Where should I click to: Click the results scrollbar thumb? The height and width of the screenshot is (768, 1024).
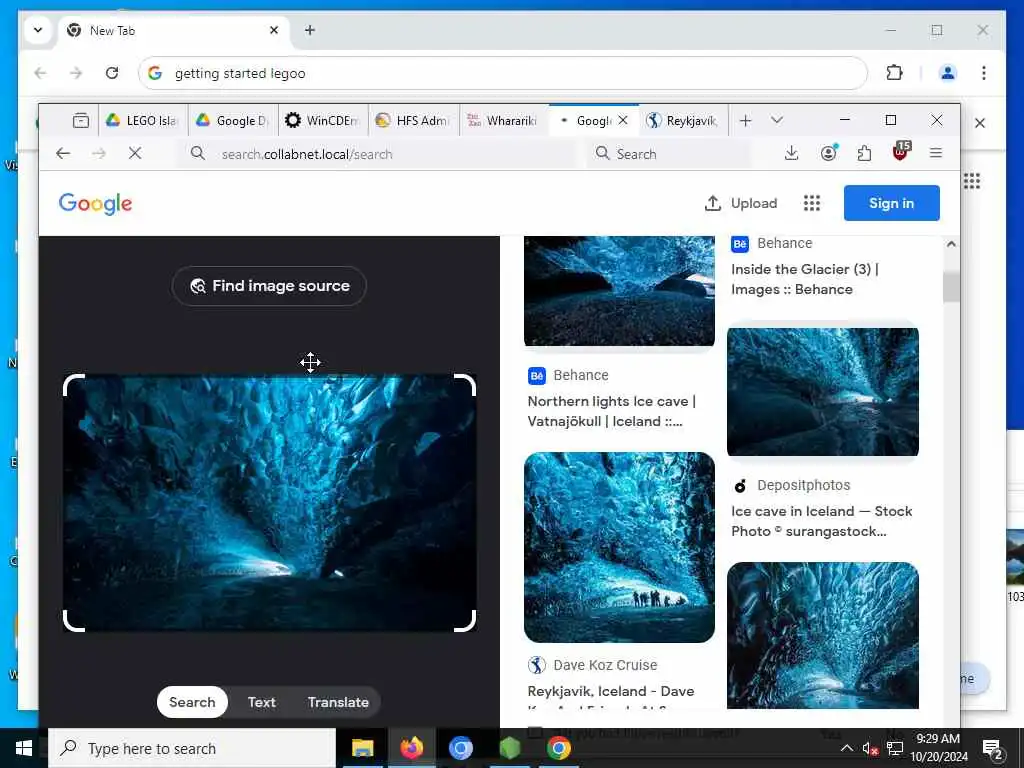click(952, 287)
